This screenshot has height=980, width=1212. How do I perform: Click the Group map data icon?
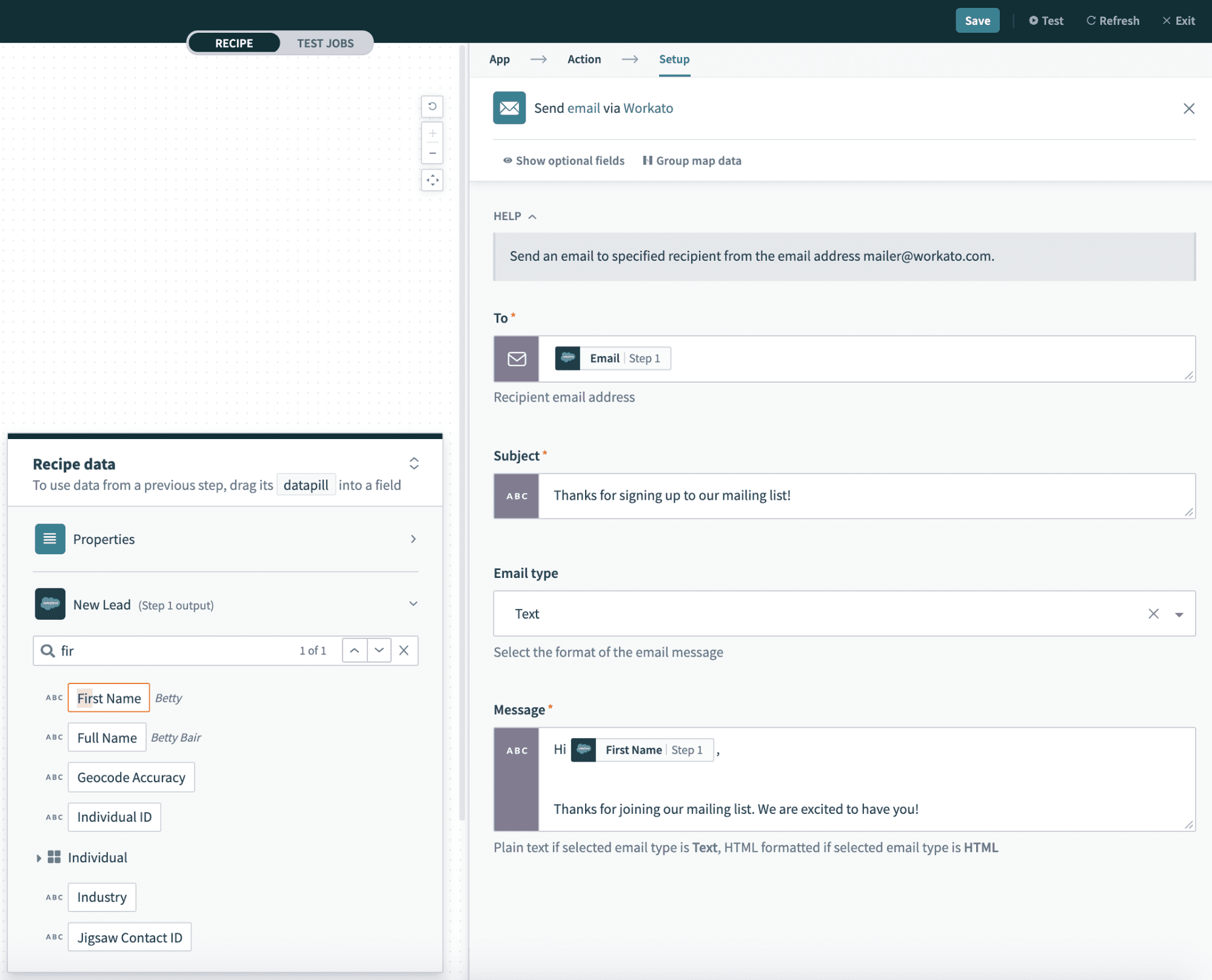click(x=647, y=160)
